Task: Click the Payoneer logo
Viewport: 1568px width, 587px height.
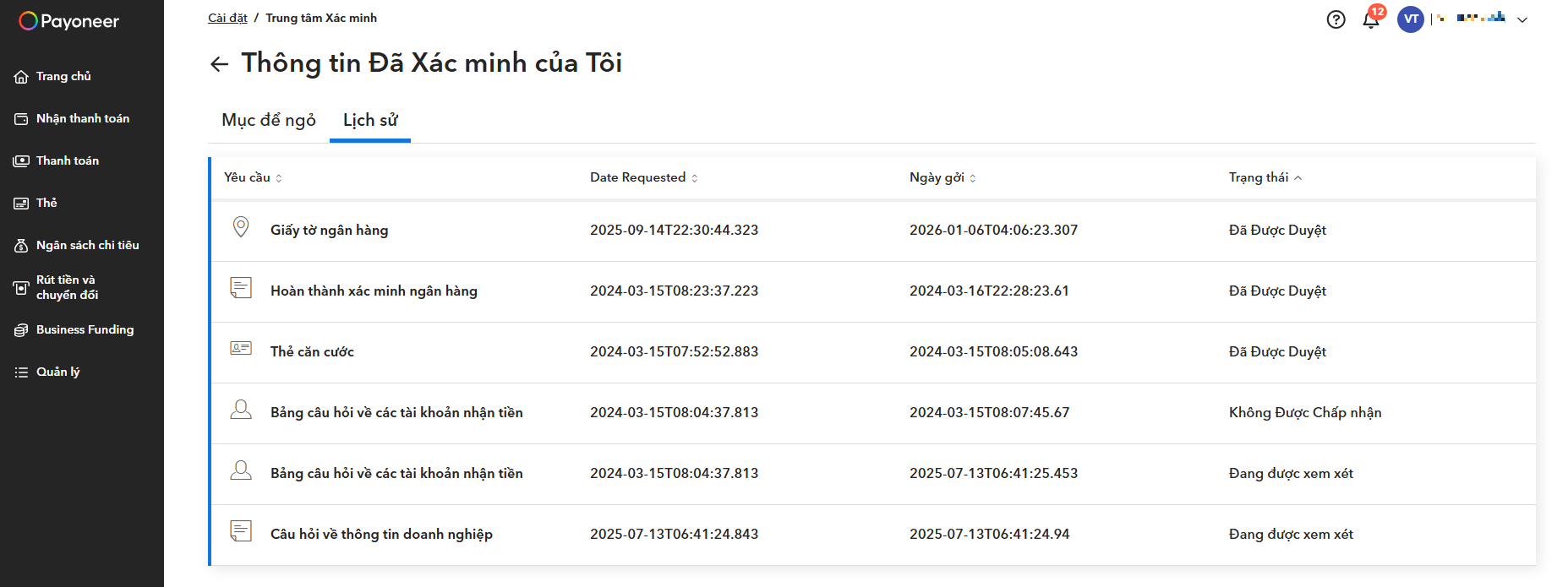Action: (69, 21)
